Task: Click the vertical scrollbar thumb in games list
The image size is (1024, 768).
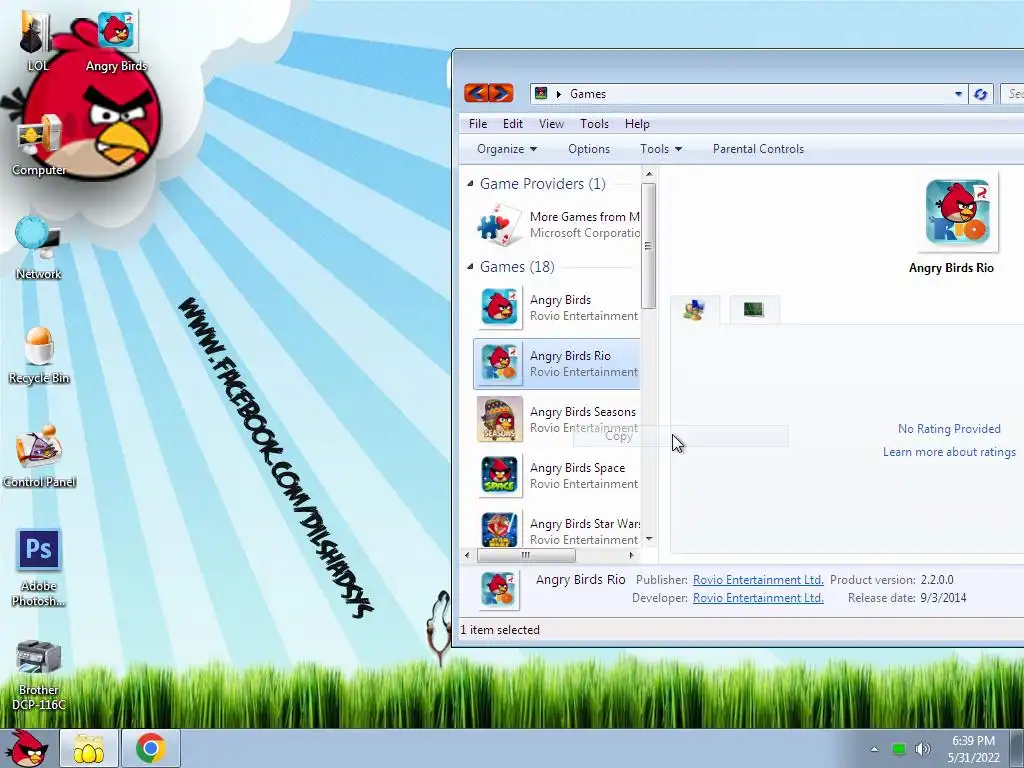Action: click(x=648, y=246)
